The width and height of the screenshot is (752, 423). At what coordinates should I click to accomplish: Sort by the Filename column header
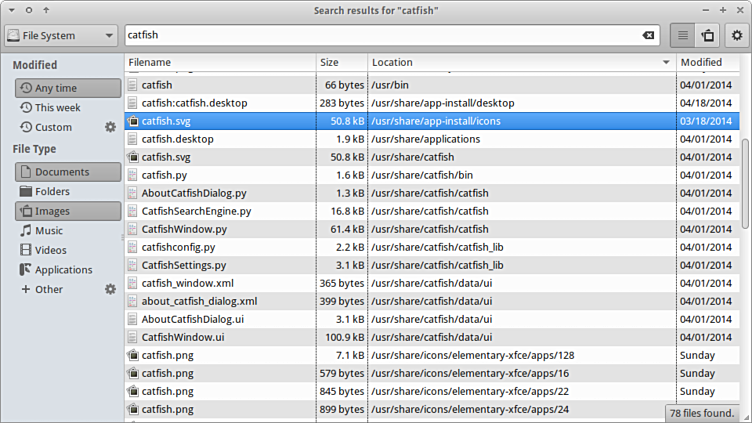click(x=218, y=63)
